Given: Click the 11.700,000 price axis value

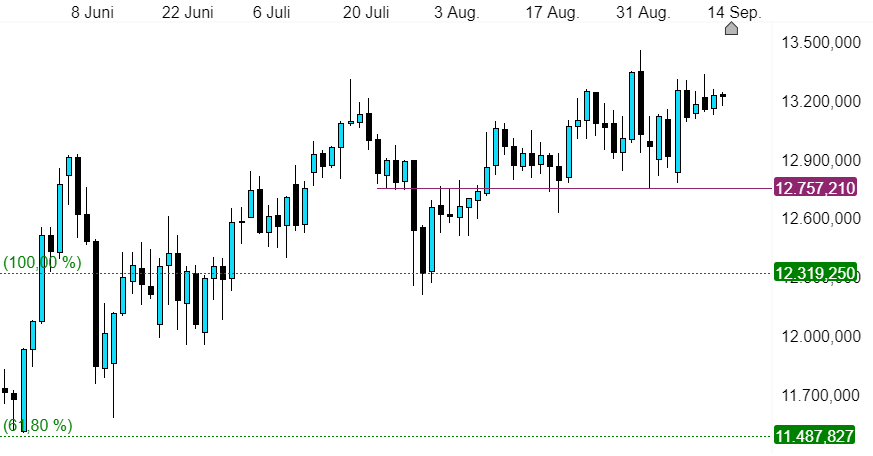Looking at the screenshot, I should pyautogui.click(x=821, y=395).
